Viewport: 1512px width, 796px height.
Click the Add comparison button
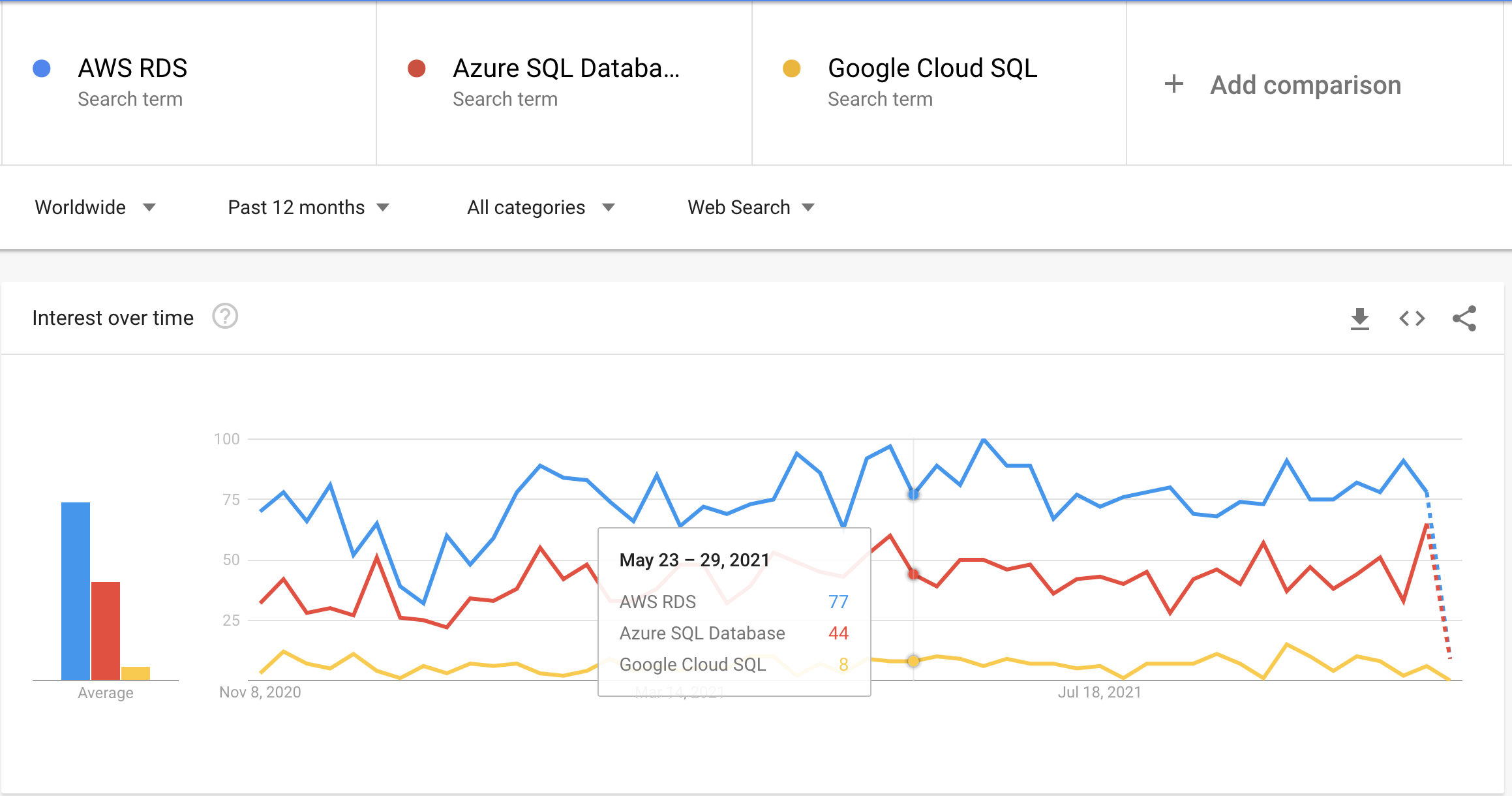click(1305, 85)
